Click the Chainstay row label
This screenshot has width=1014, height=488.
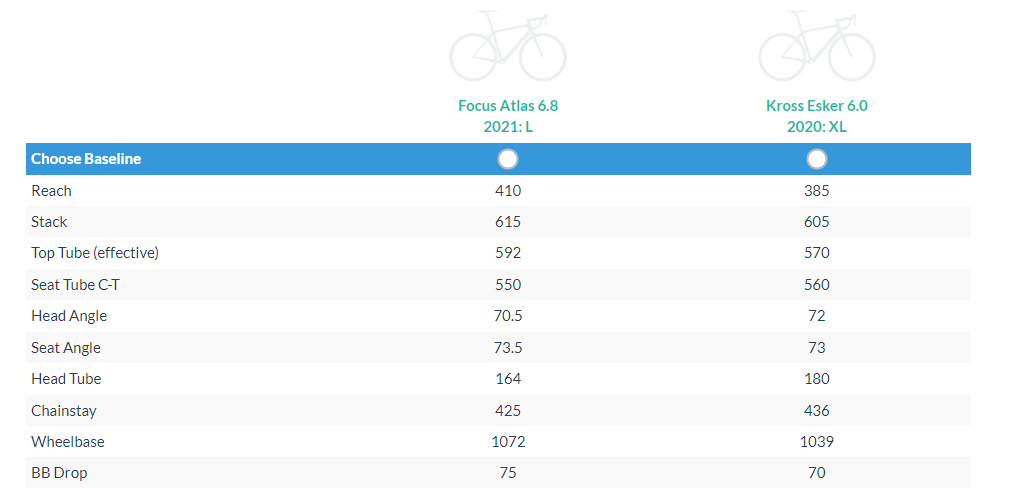[64, 410]
